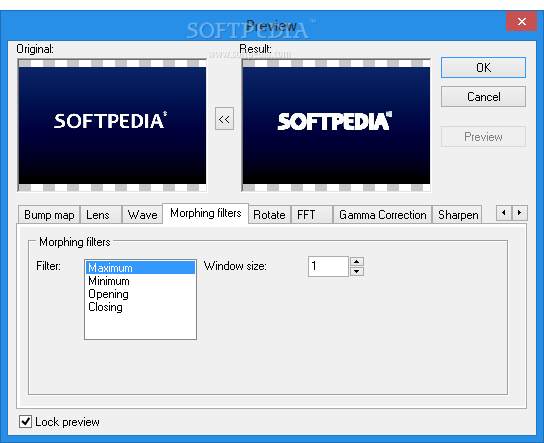The width and height of the screenshot is (544, 443).
Task: Choose the Opening filter
Action: [140, 294]
